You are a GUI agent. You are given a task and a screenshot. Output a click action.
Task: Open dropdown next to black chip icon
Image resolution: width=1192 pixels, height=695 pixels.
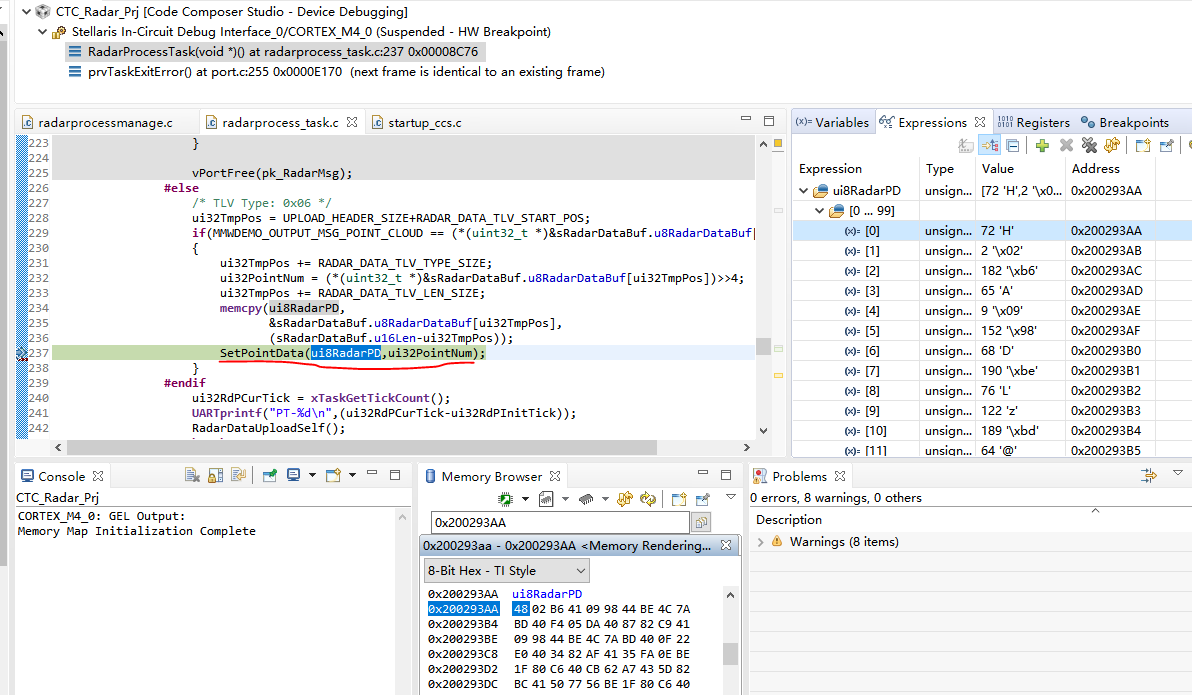pyautogui.click(x=605, y=499)
